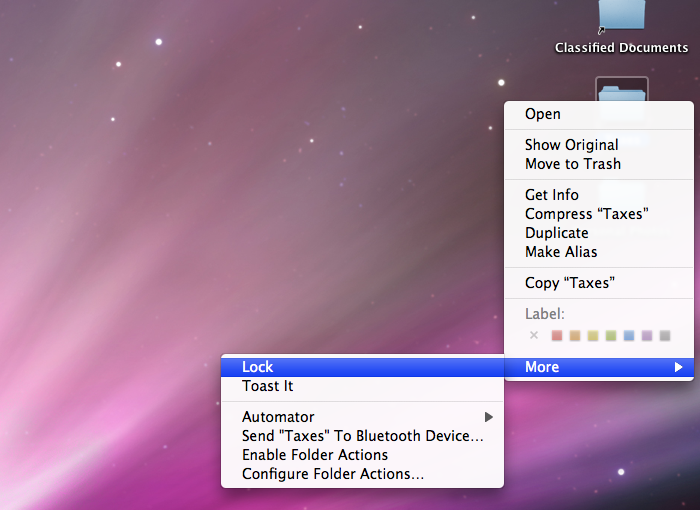
Task: Remove label with the X icon
Action: (x=533, y=336)
